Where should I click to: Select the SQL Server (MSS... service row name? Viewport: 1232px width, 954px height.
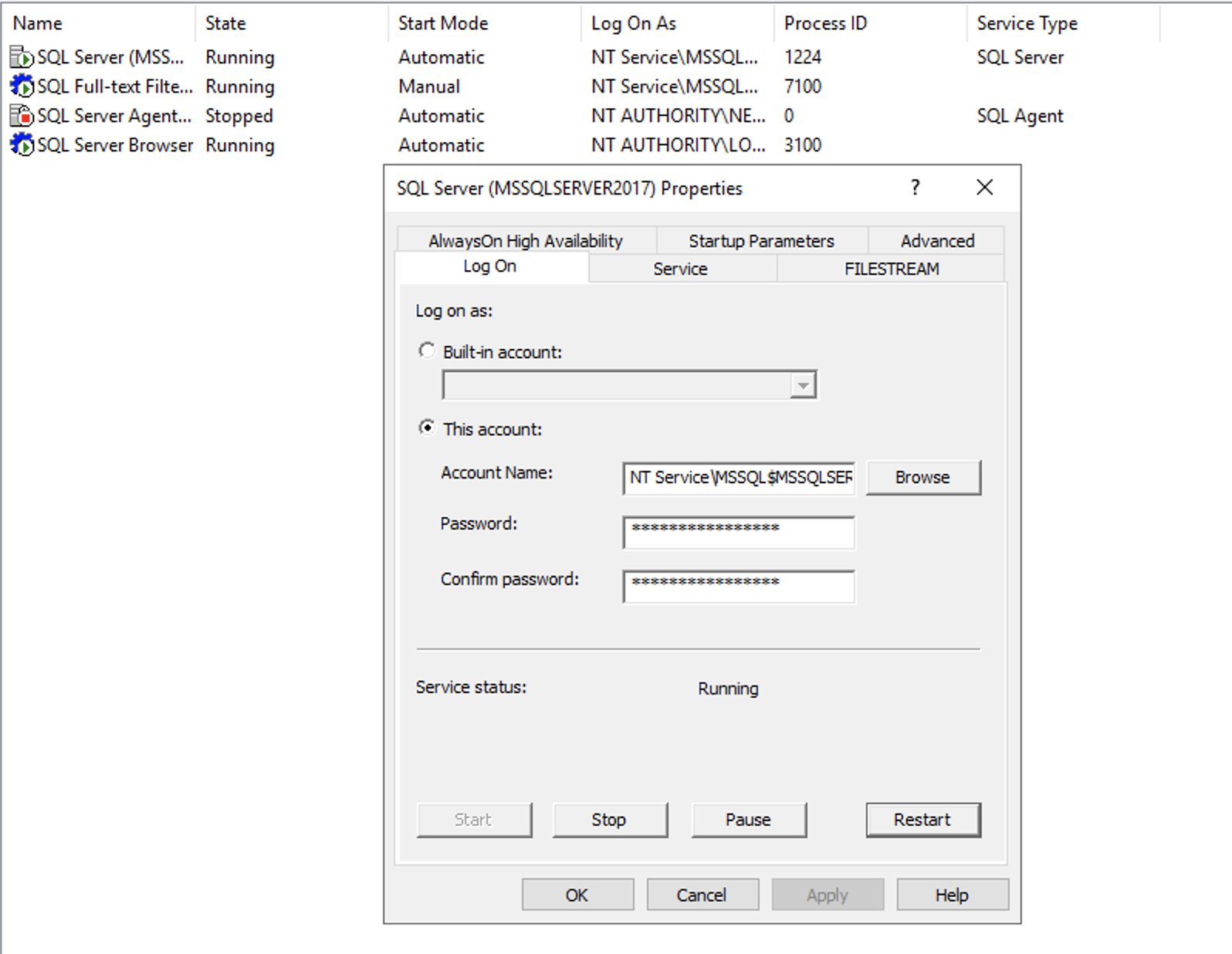pyautogui.click(x=111, y=57)
